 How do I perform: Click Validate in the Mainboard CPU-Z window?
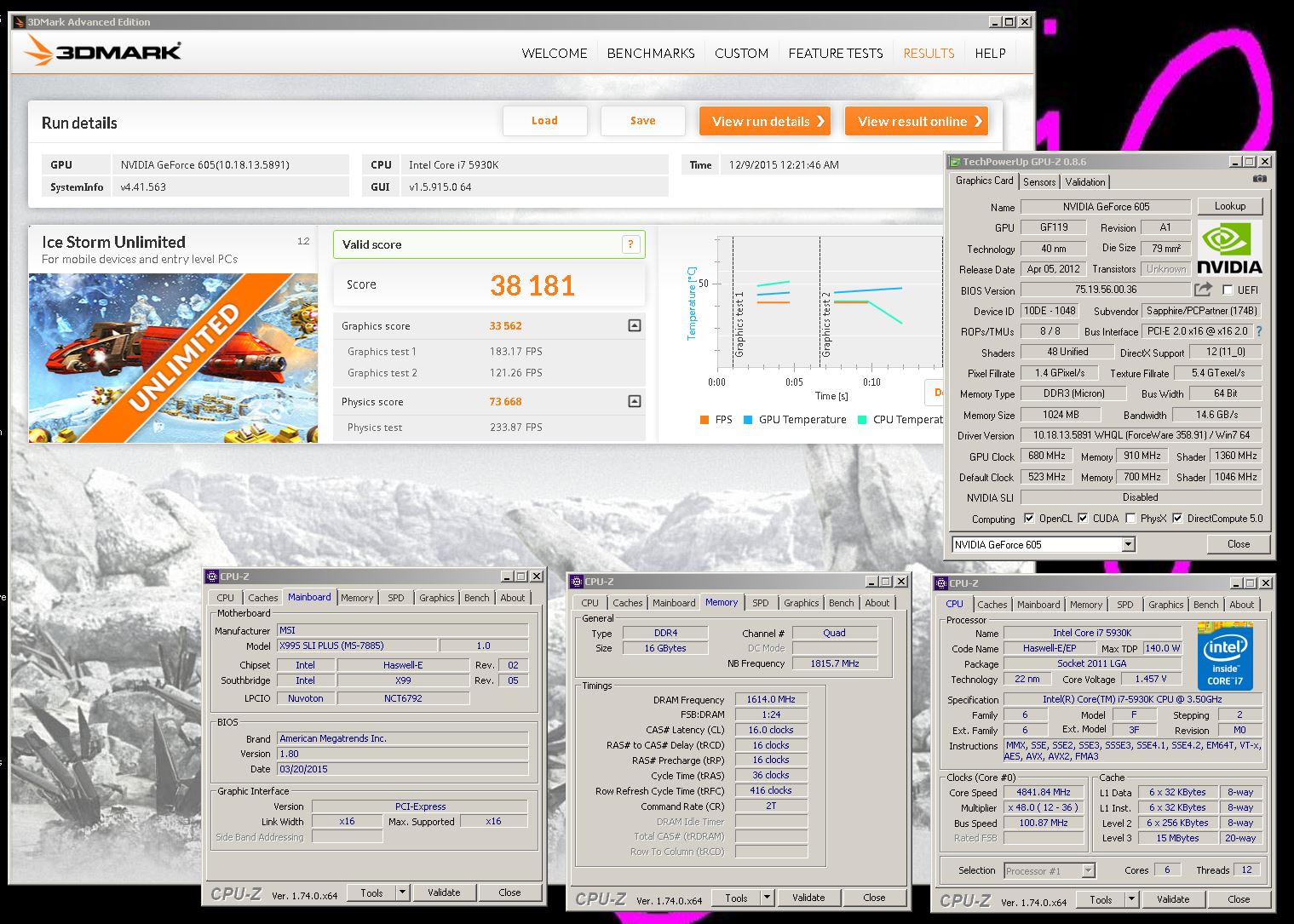[x=444, y=892]
